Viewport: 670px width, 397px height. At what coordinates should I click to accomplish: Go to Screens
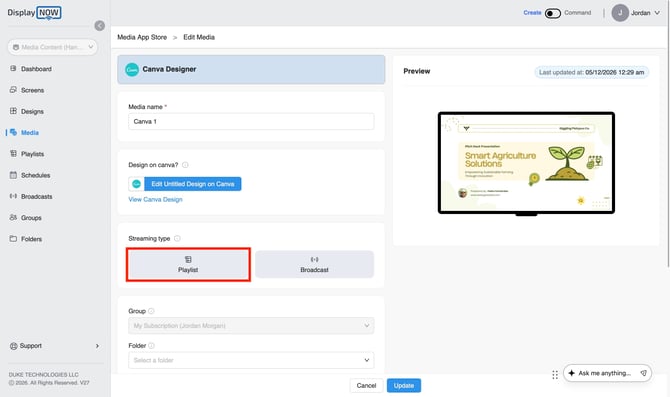(32, 90)
